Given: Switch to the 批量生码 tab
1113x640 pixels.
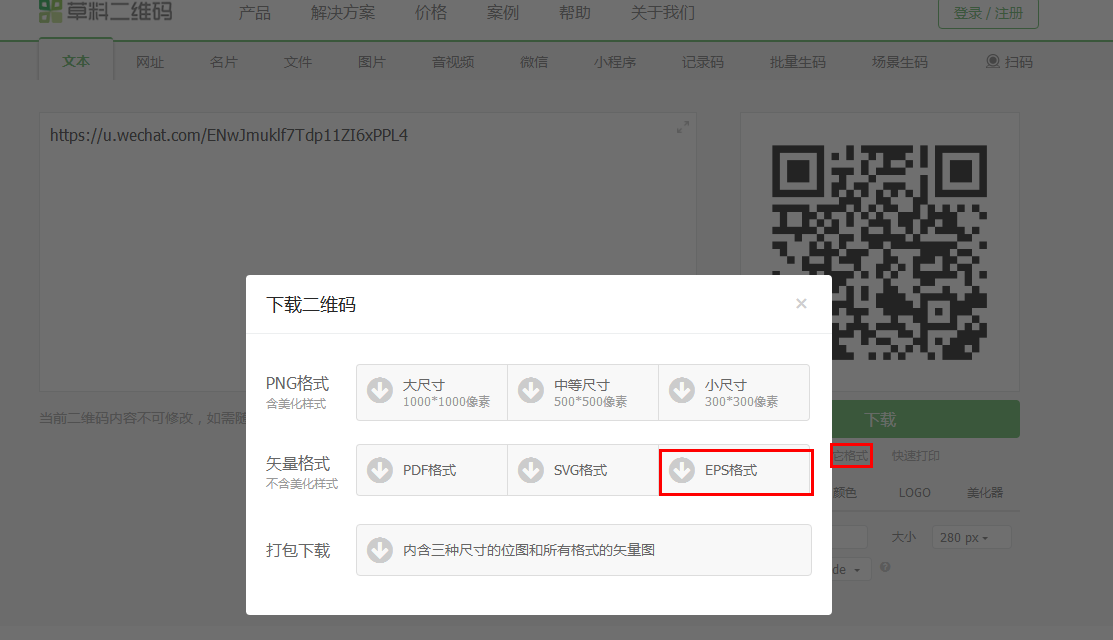Looking at the screenshot, I should (798, 62).
